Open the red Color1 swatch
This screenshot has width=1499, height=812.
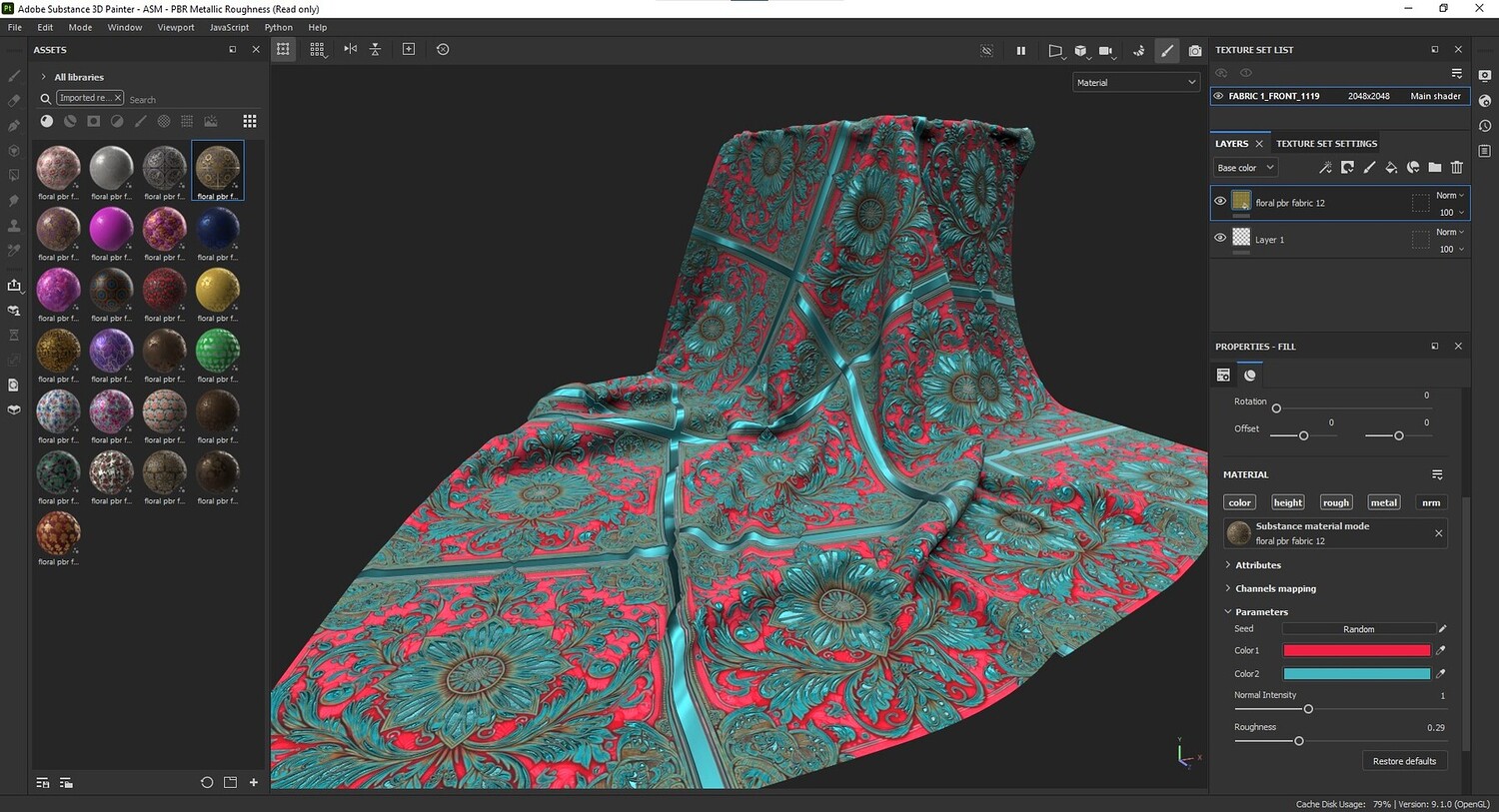tap(1356, 650)
